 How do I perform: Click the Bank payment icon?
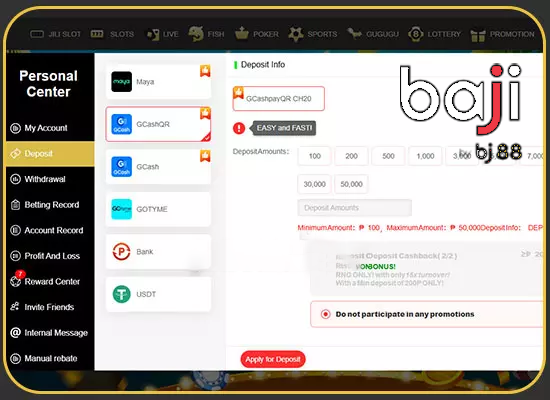[121, 252]
